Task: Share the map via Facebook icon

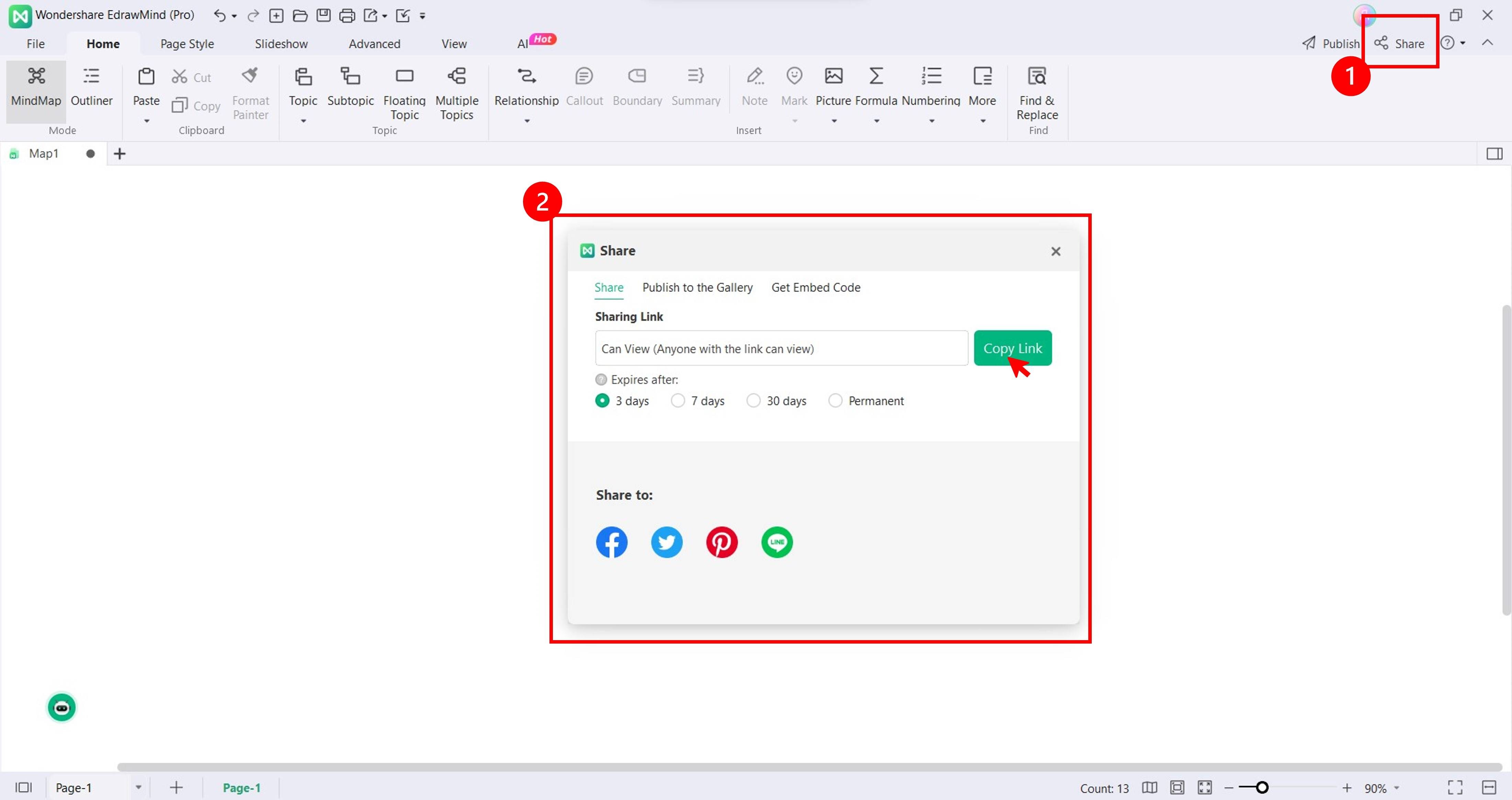Action: [611, 541]
